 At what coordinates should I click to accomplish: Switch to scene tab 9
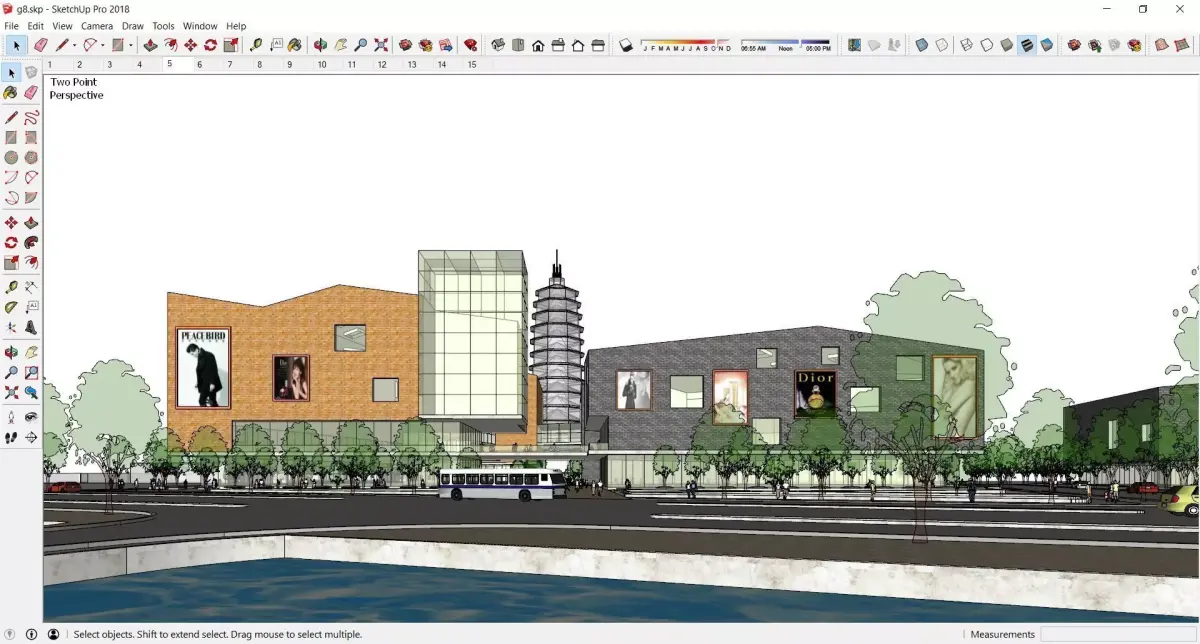(290, 64)
